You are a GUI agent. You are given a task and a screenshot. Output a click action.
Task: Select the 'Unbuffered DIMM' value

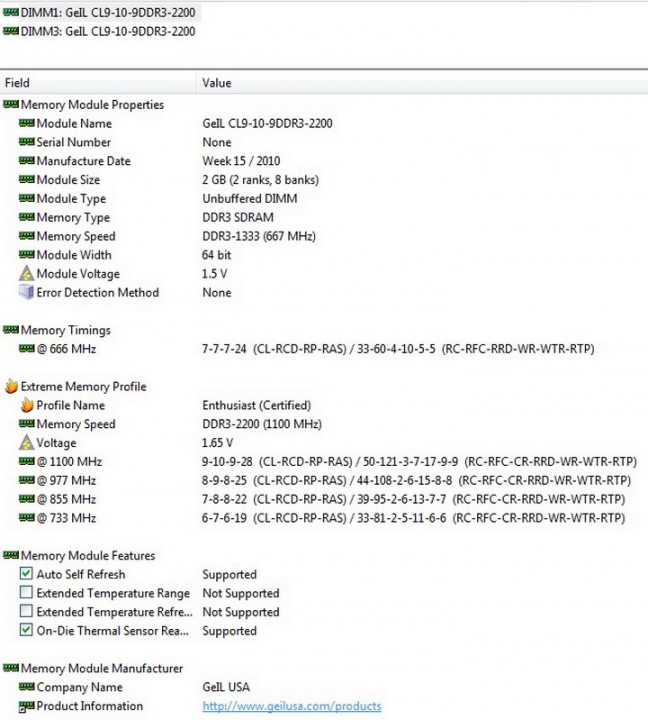[x=250, y=198]
